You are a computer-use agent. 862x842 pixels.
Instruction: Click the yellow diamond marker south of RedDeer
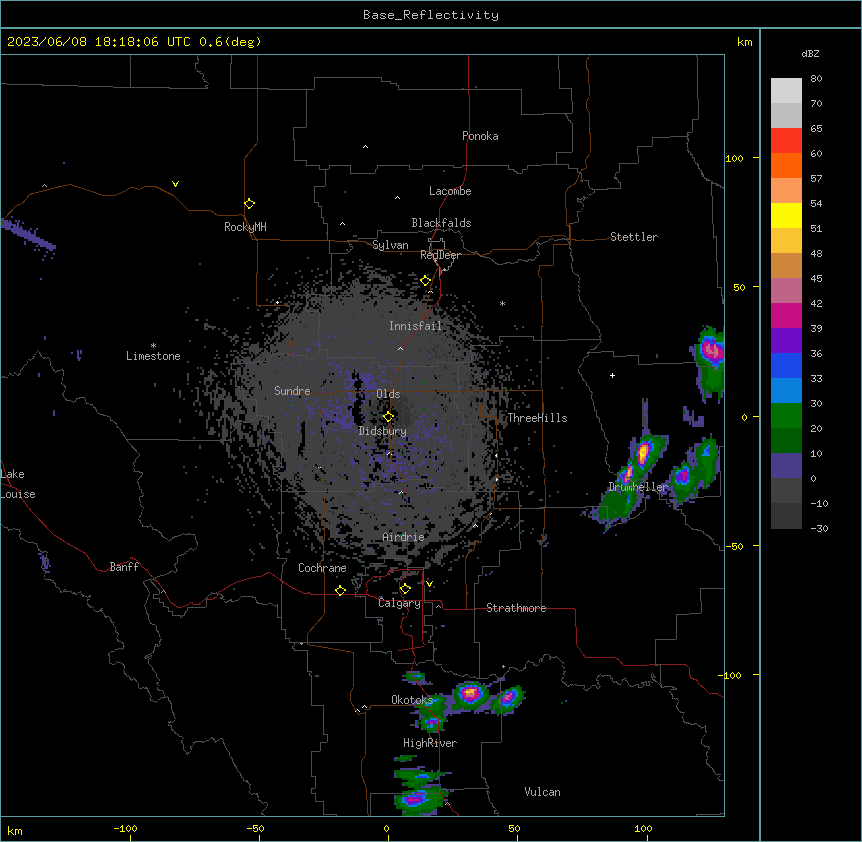(x=426, y=281)
